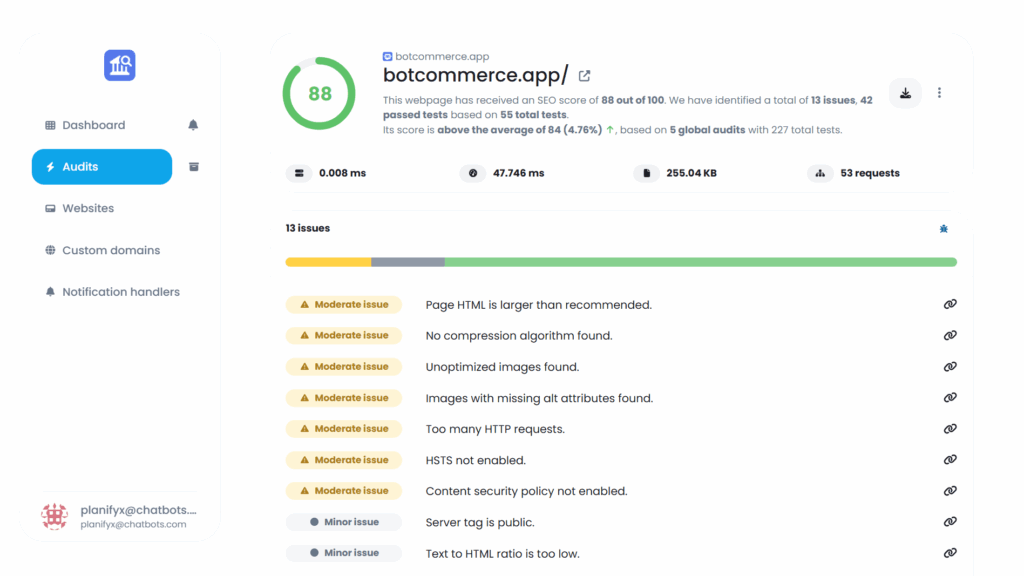This screenshot has height=576, width=1024.
Task: Select Audits in the sidebar
Action: click(101, 167)
